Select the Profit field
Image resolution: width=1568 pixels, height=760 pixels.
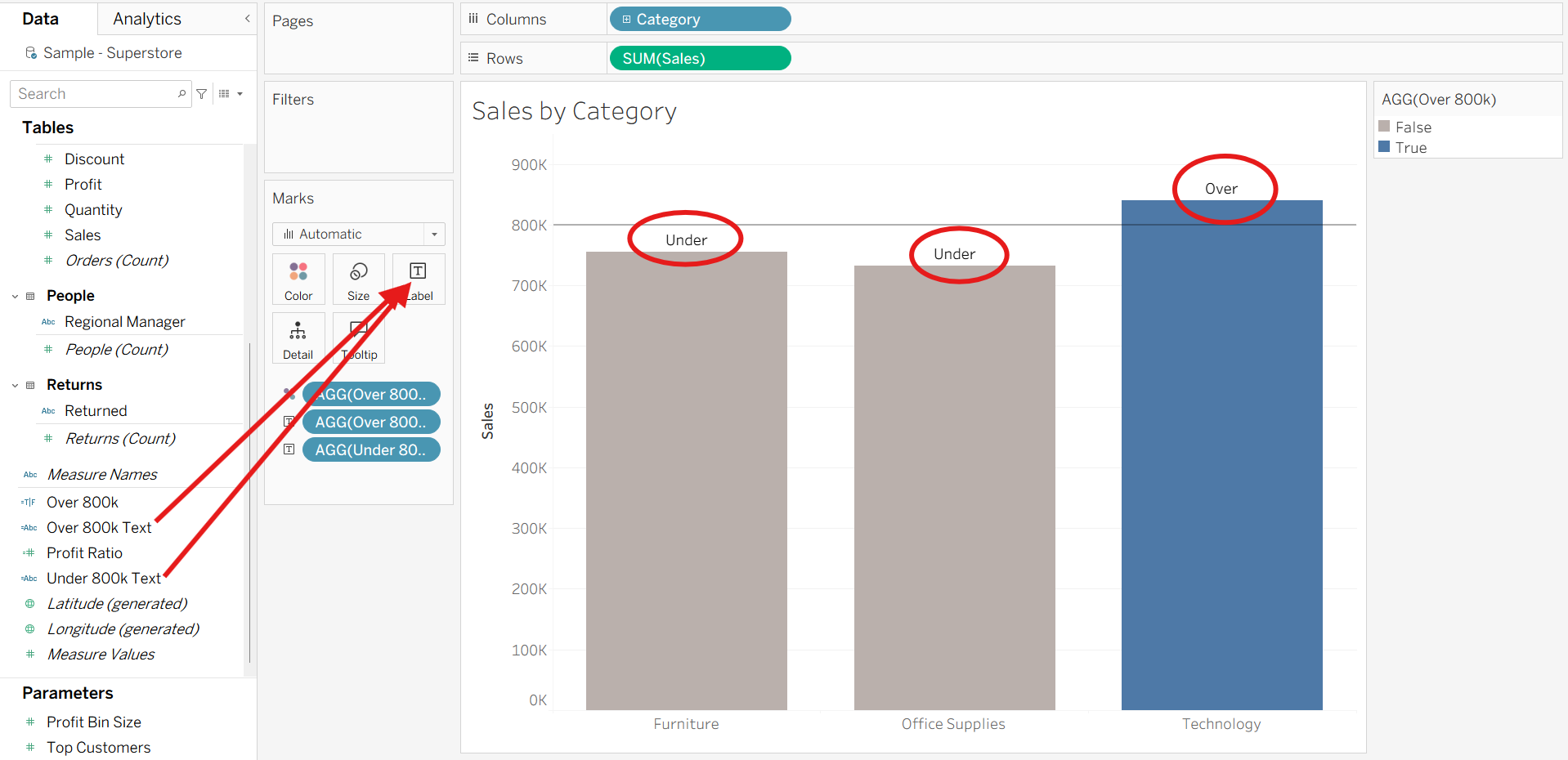tap(83, 185)
